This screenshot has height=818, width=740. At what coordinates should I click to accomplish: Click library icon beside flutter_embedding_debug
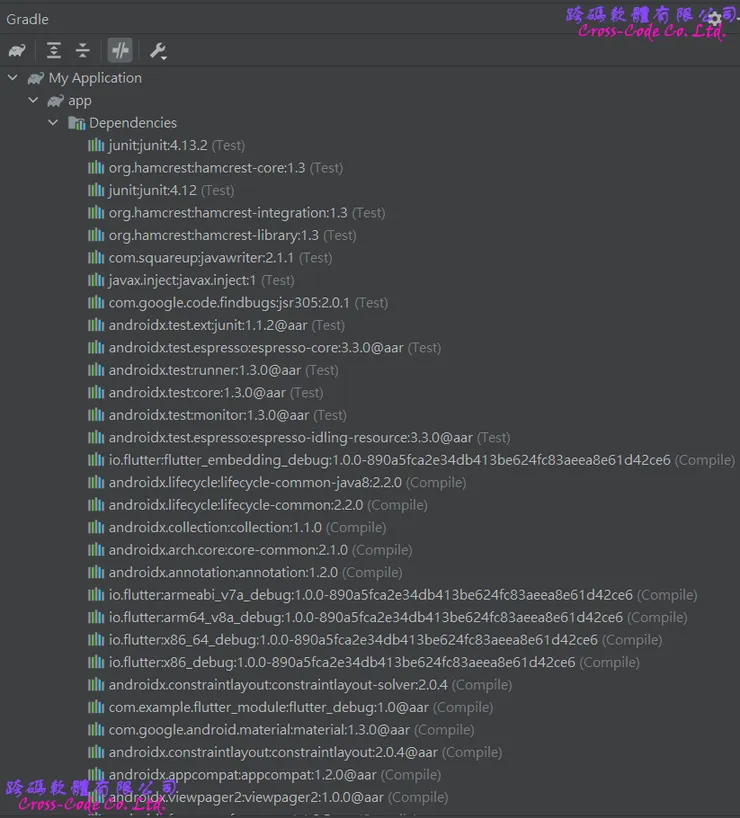coord(96,459)
